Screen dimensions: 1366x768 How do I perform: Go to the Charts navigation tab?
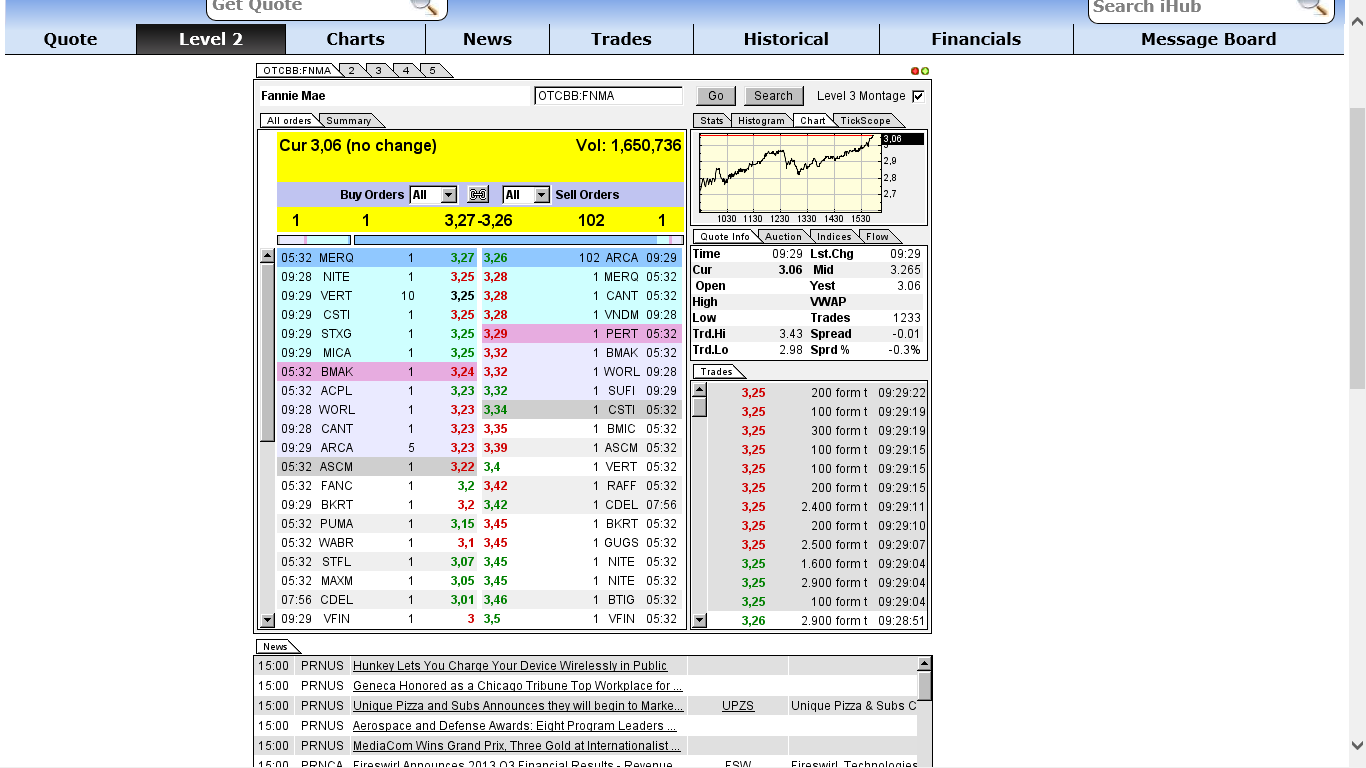355,39
